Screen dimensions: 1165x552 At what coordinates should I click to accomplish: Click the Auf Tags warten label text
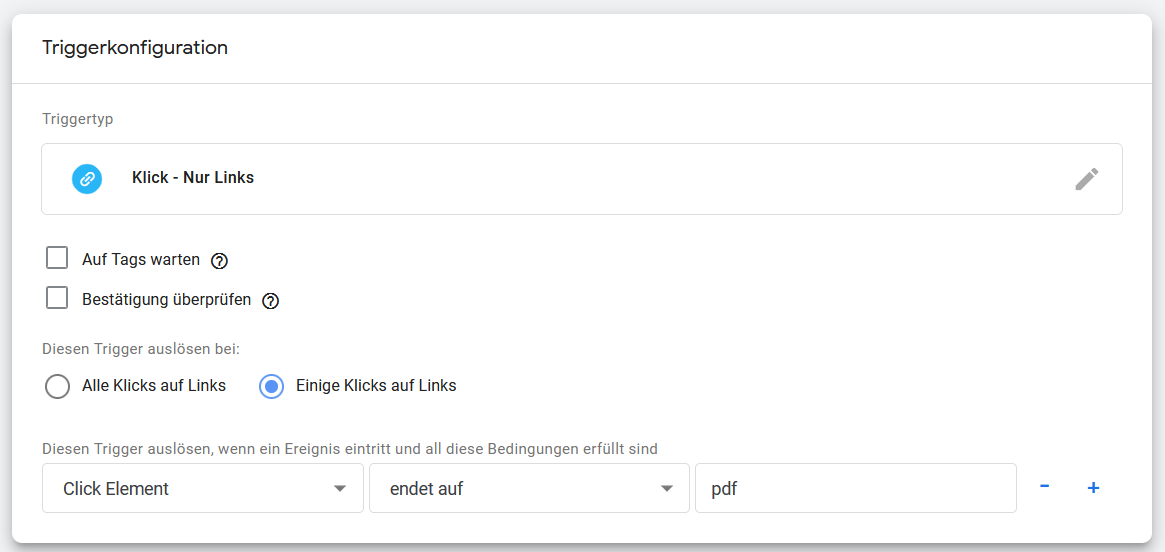(x=141, y=260)
